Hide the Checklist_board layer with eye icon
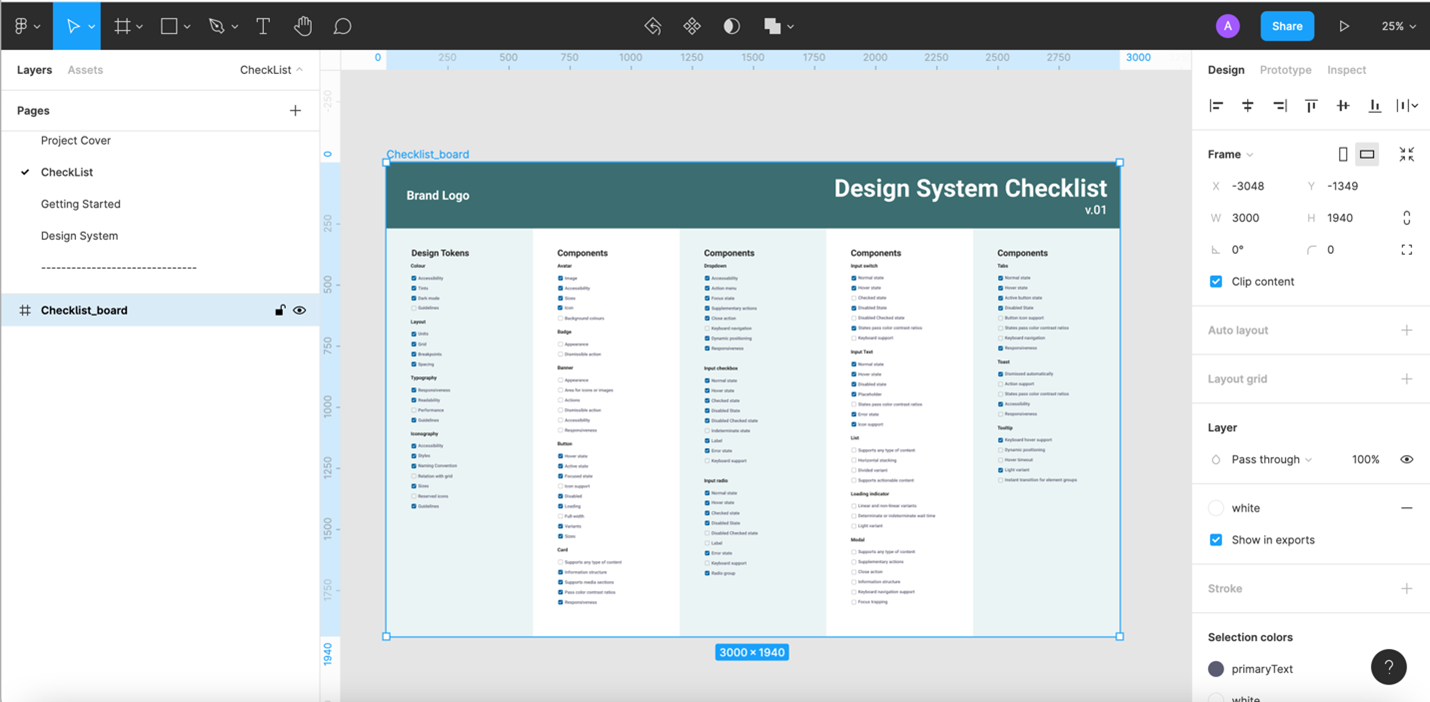Image resolution: width=1430 pixels, height=702 pixels. pos(299,310)
